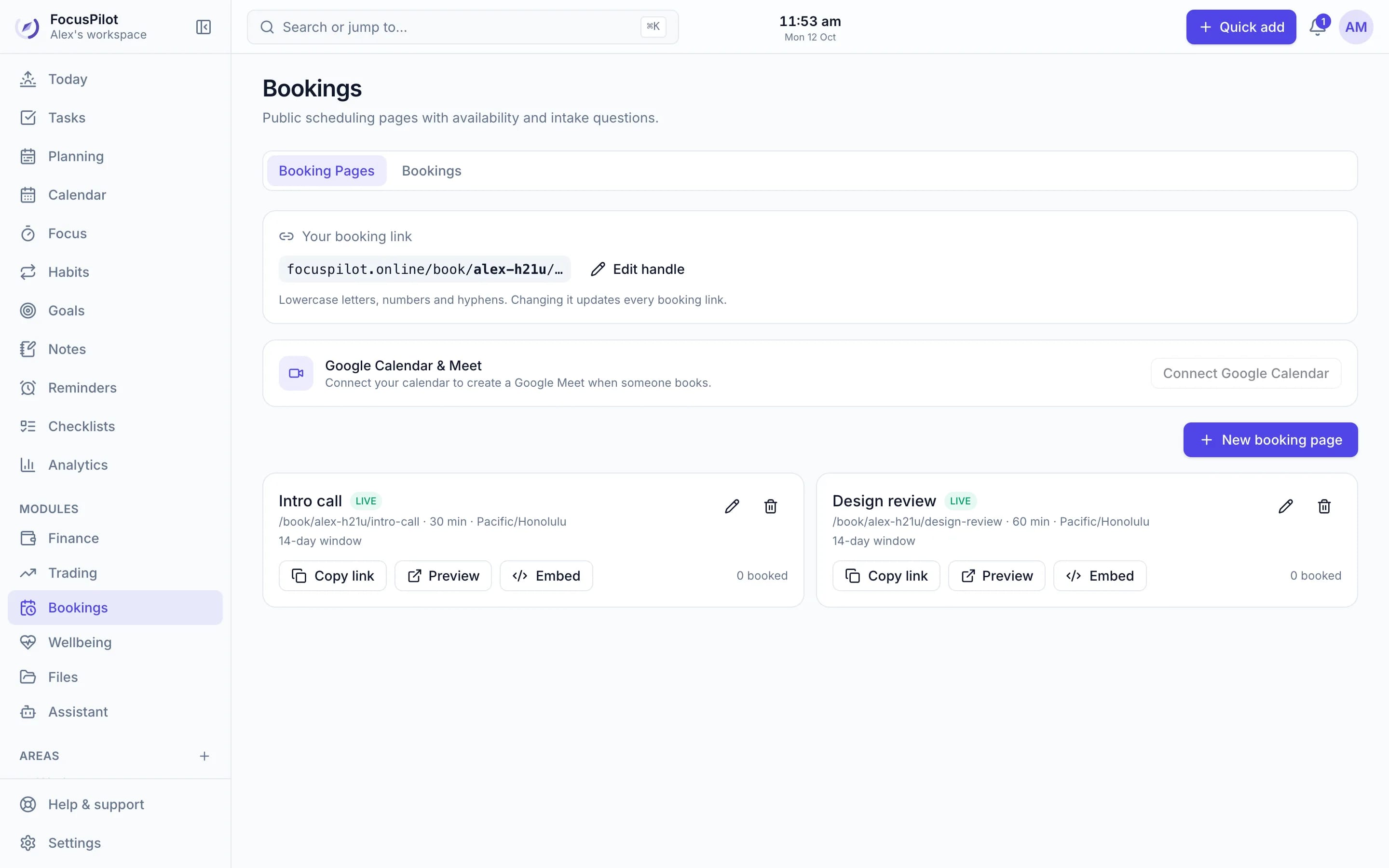The width and height of the screenshot is (1389, 868).
Task: Open Assistant module
Action: pyautogui.click(x=115, y=712)
